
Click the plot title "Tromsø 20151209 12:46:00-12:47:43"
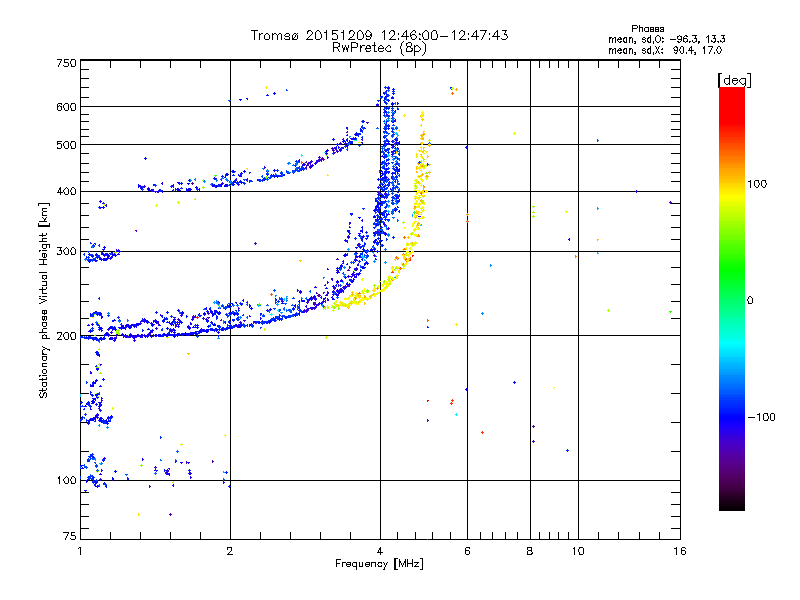pos(380,35)
